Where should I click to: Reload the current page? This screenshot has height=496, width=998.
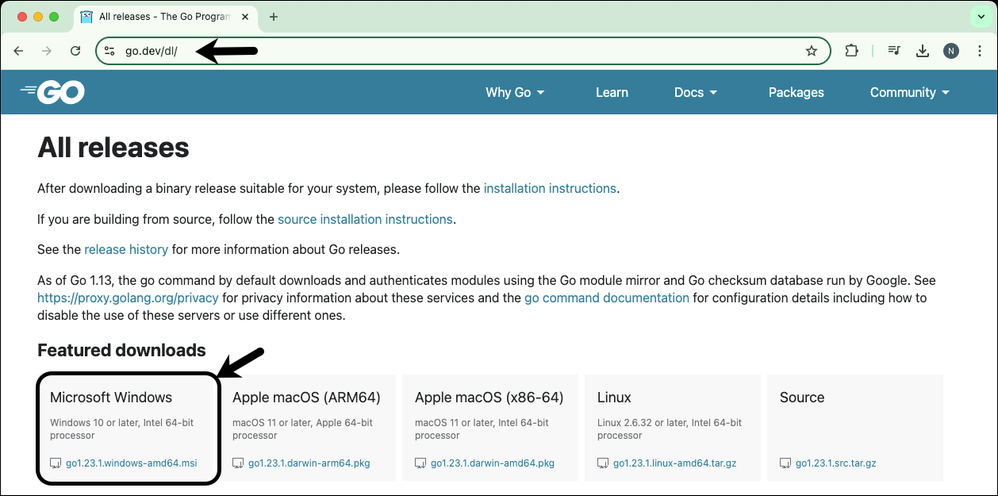click(75, 51)
